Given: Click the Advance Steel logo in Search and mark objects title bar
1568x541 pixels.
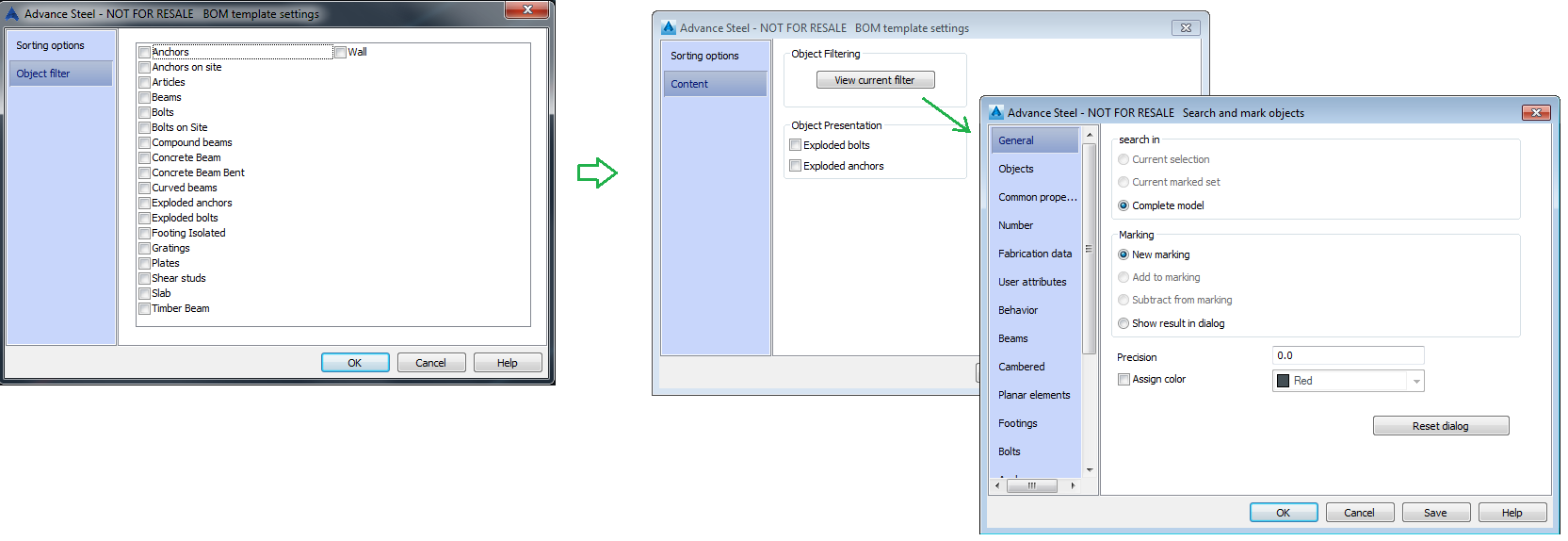Looking at the screenshot, I should (995, 112).
